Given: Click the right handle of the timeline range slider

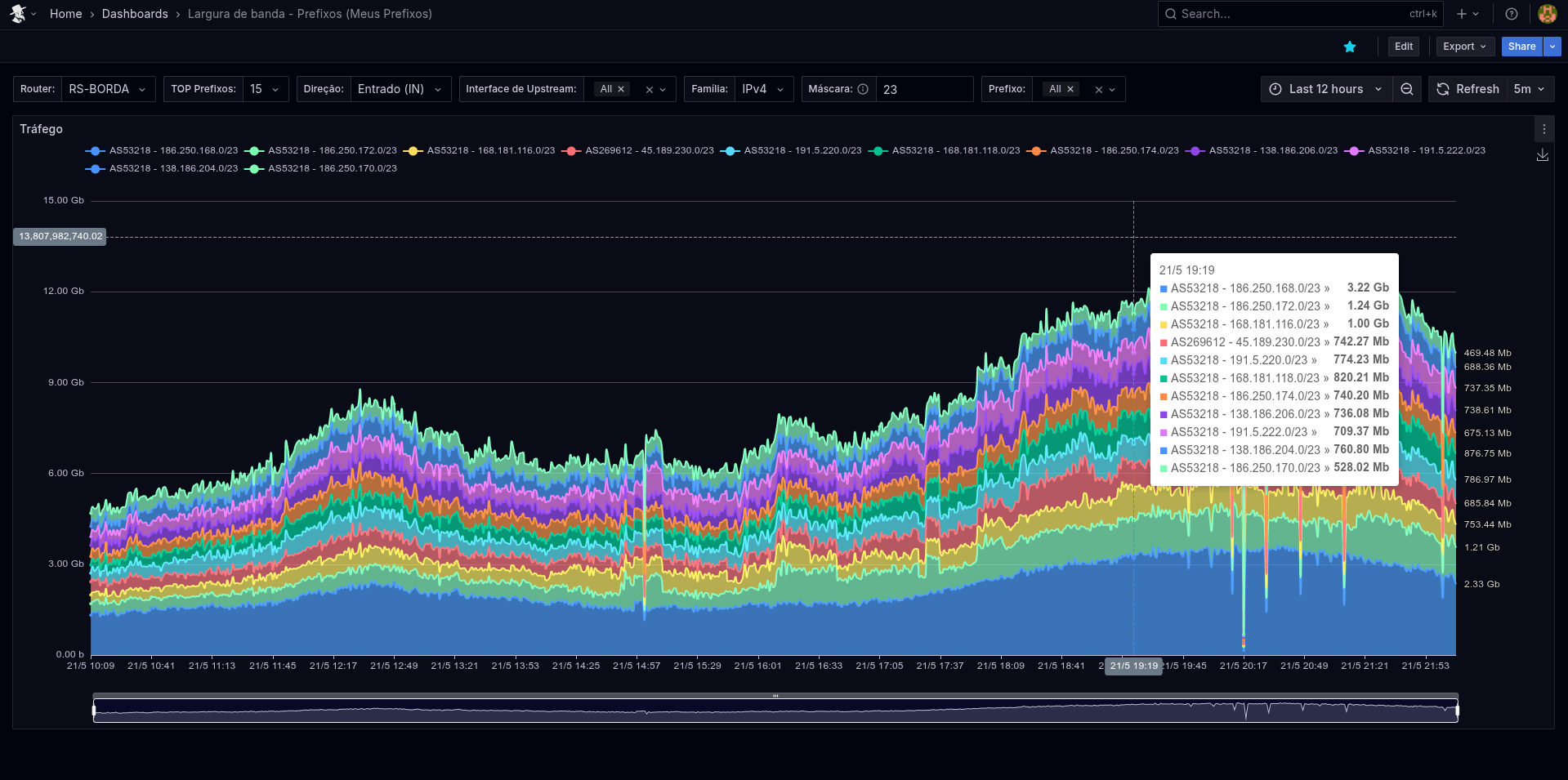Looking at the screenshot, I should pyautogui.click(x=1457, y=711).
